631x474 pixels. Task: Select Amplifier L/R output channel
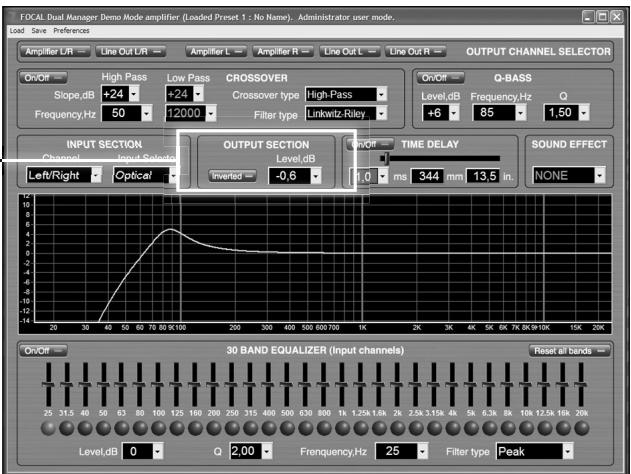(55, 52)
